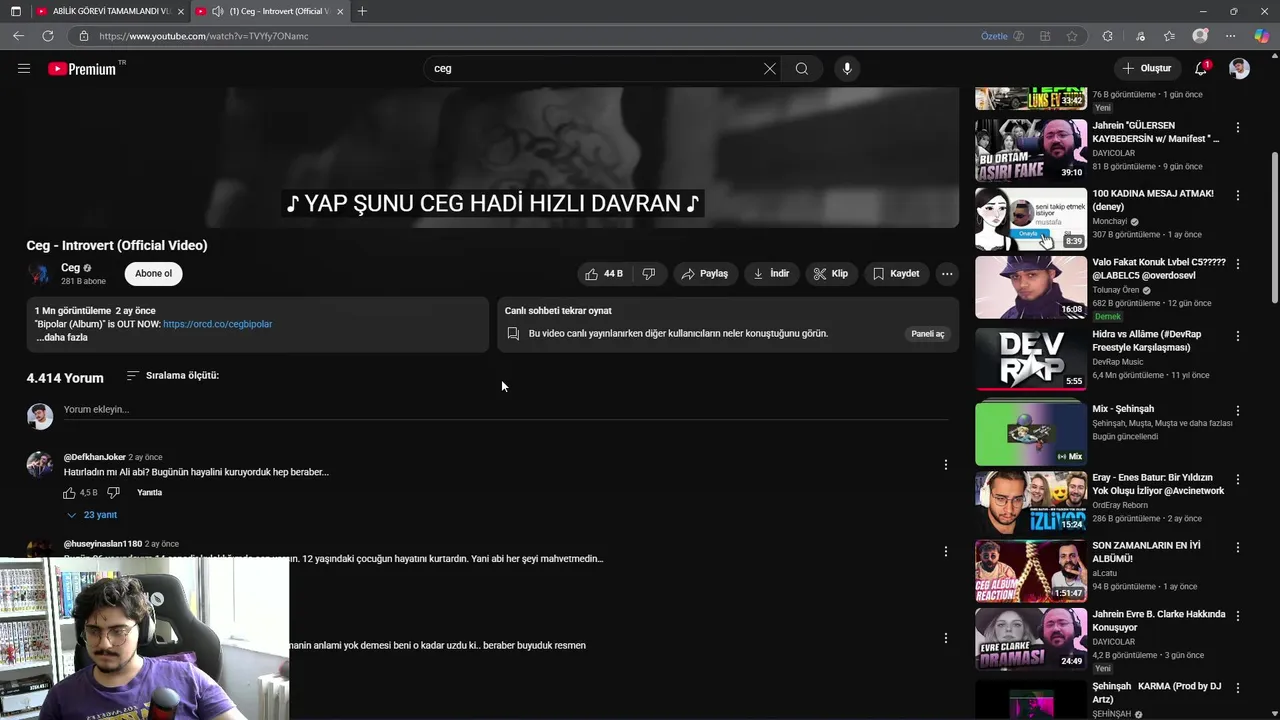Image resolution: width=1280 pixels, height=720 pixels.
Task: Open YouTube notifications bell
Action: tap(1201, 68)
